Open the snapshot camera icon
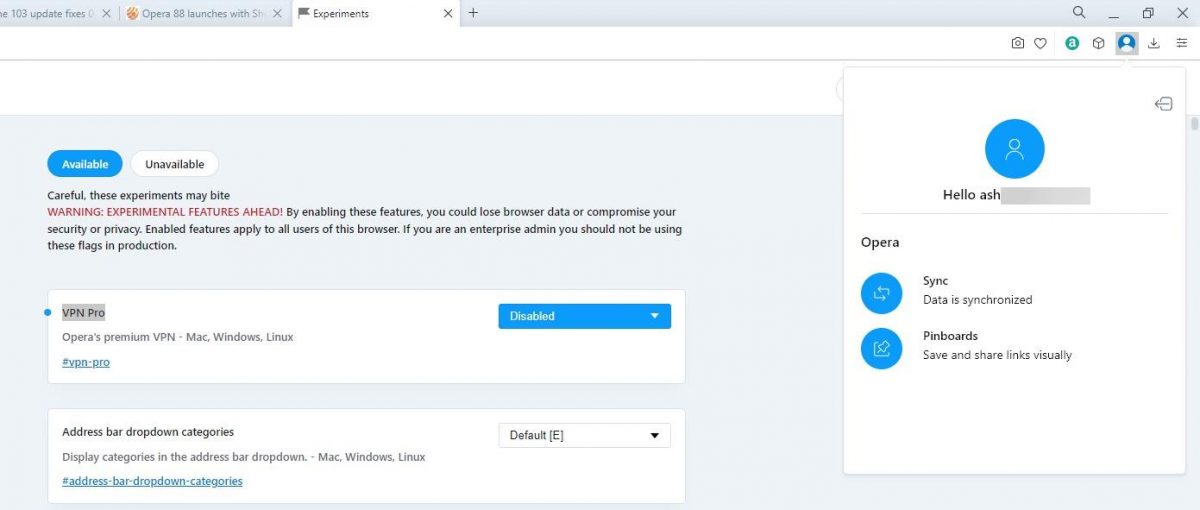 1017,43
